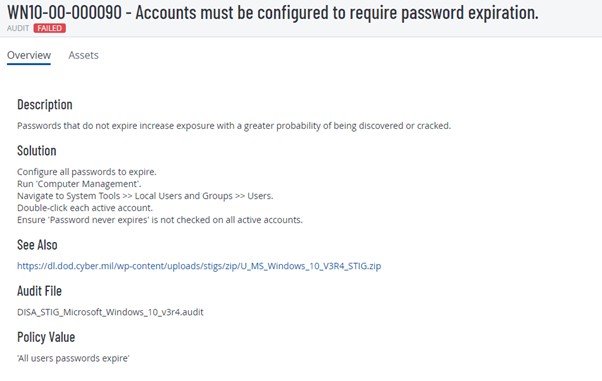Click the DISA_STIG_Microsoft_Windows_10_v3r4.audit filename
The height and width of the screenshot is (381, 602).
(x=110, y=312)
